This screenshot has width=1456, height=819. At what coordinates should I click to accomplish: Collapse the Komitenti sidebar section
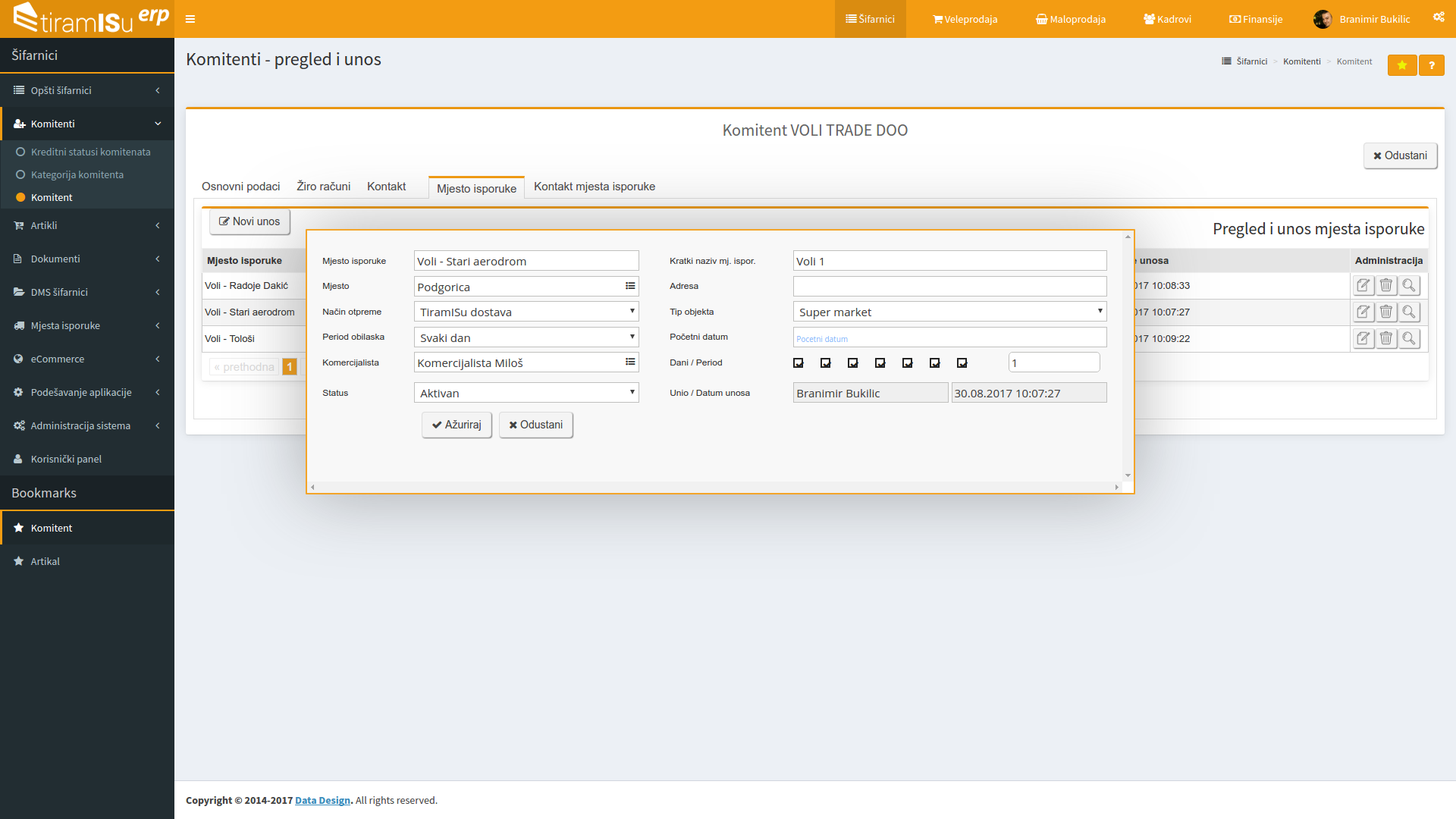point(87,124)
